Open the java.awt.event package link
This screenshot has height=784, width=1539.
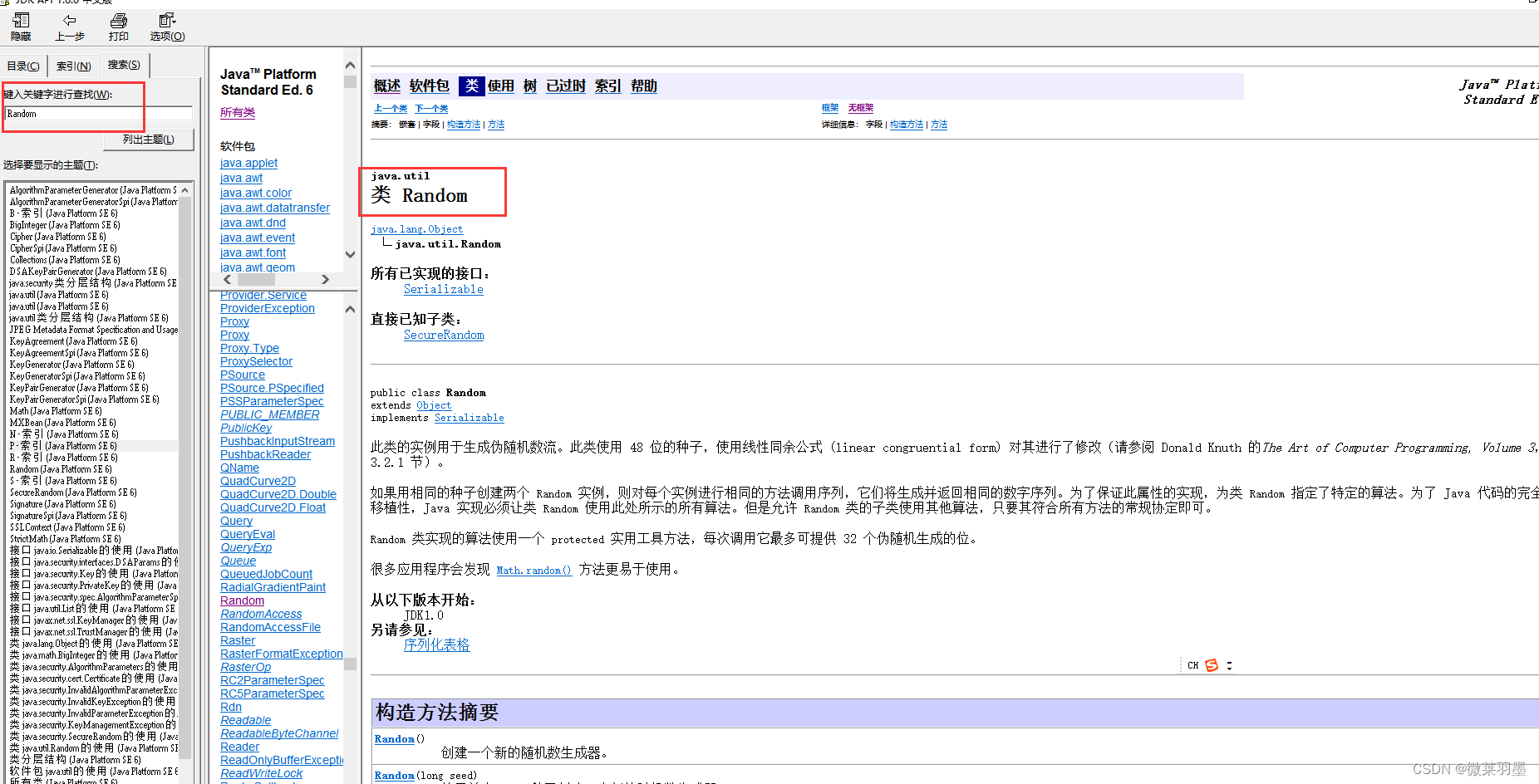(x=258, y=238)
